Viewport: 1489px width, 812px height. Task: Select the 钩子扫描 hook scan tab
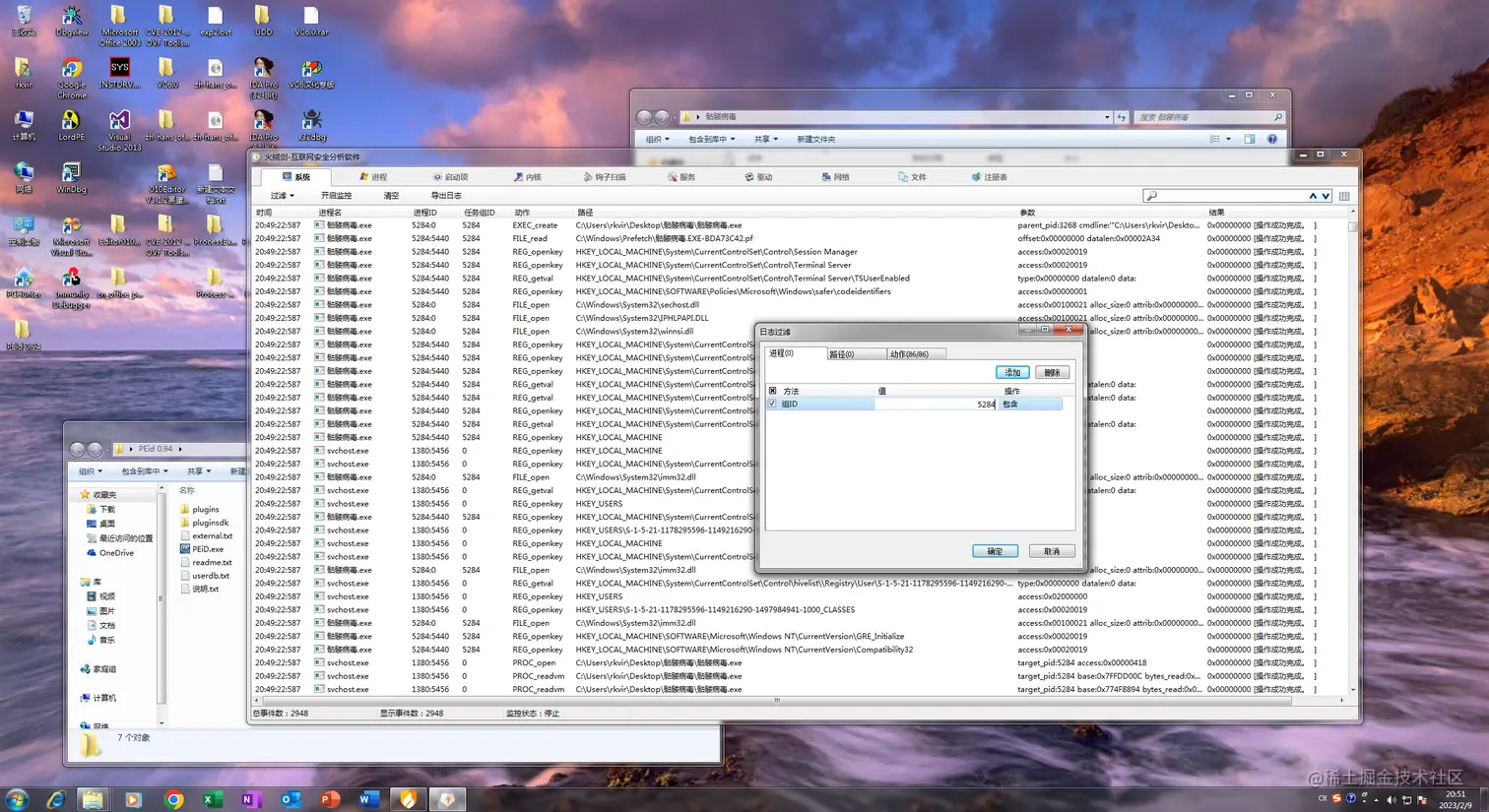pos(605,177)
